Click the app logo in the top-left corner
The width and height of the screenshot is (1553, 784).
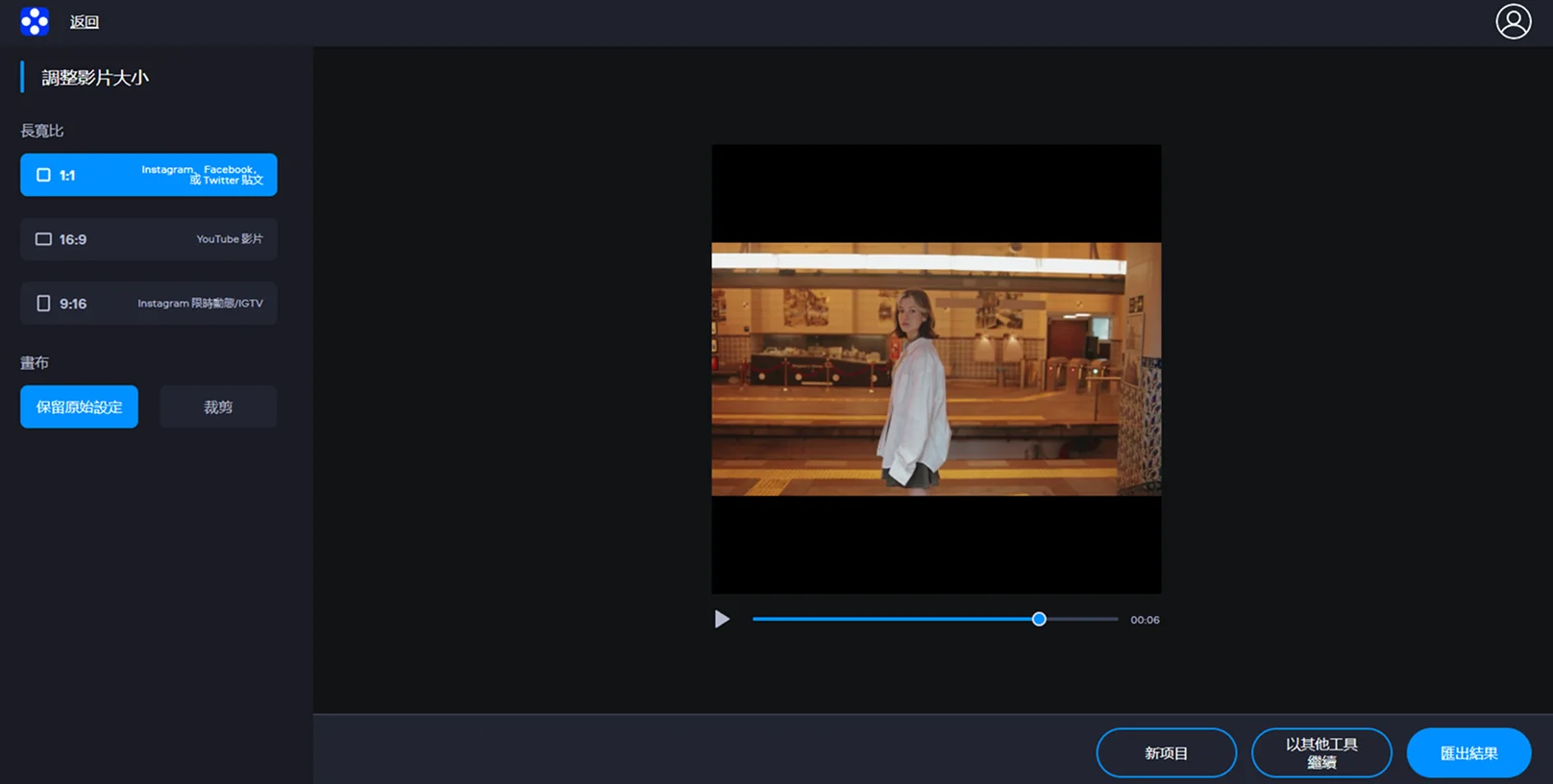pyautogui.click(x=35, y=21)
